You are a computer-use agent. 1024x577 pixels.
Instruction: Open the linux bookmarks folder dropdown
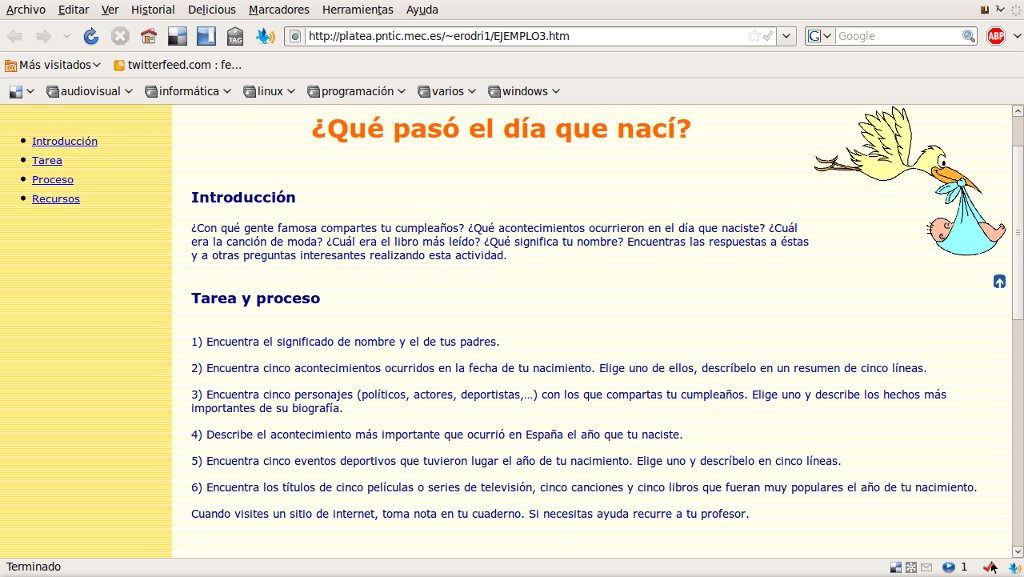(x=269, y=91)
